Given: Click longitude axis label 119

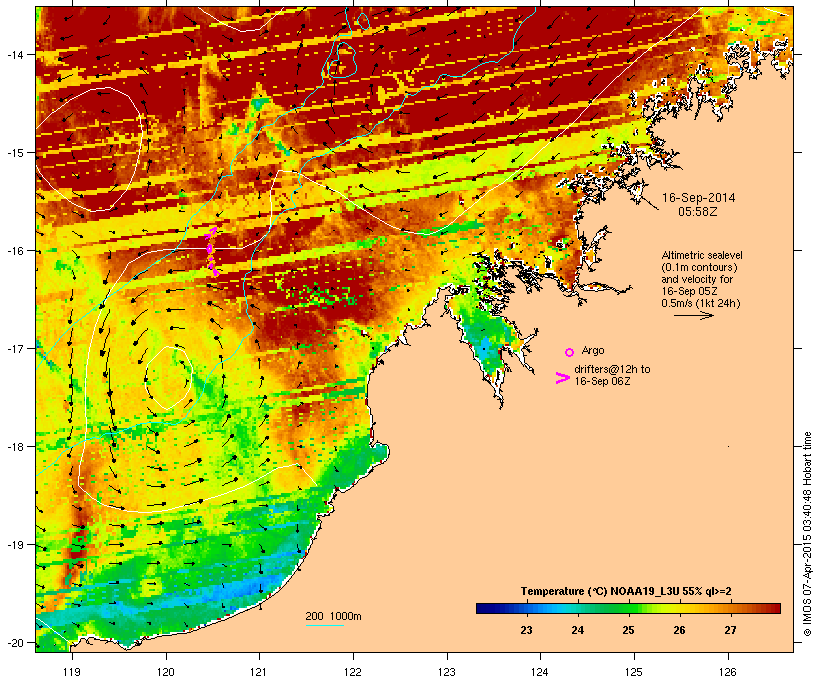Looking at the screenshot, I should (72, 672).
